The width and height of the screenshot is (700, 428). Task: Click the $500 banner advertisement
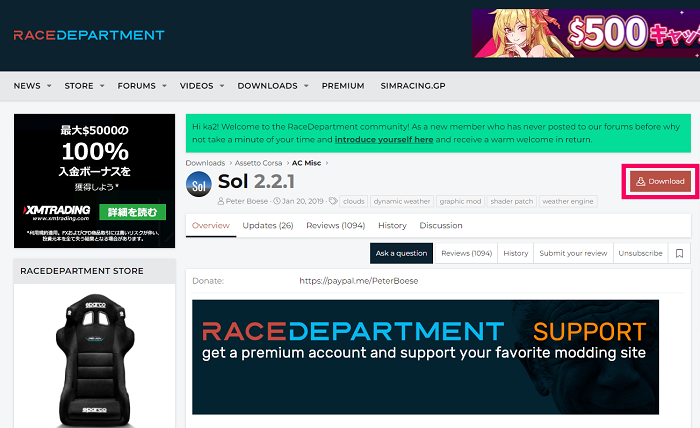(586, 33)
